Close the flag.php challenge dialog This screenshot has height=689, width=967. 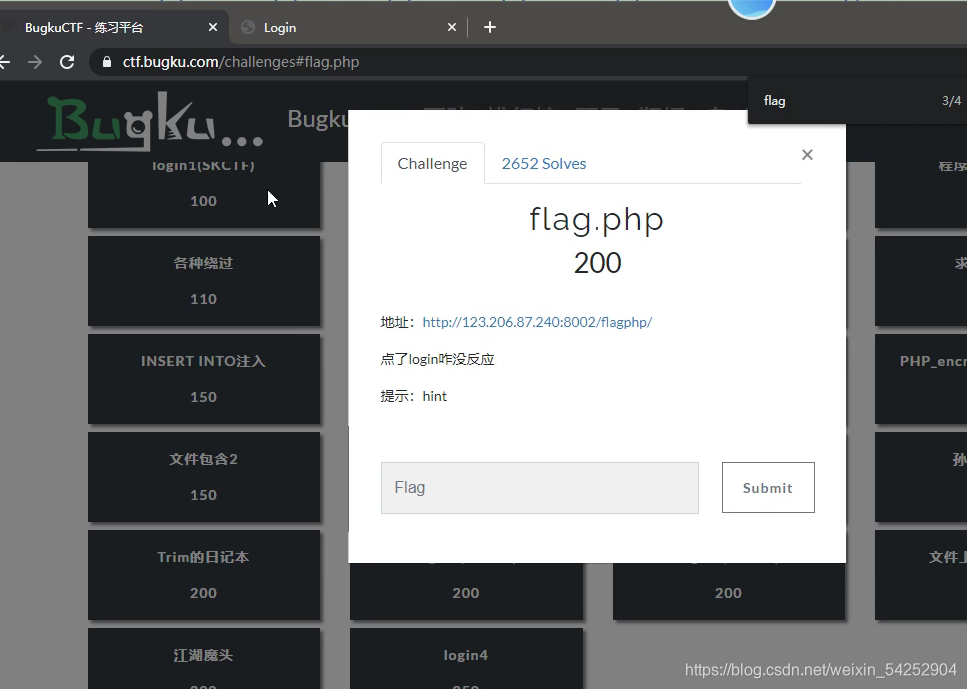click(807, 155)
